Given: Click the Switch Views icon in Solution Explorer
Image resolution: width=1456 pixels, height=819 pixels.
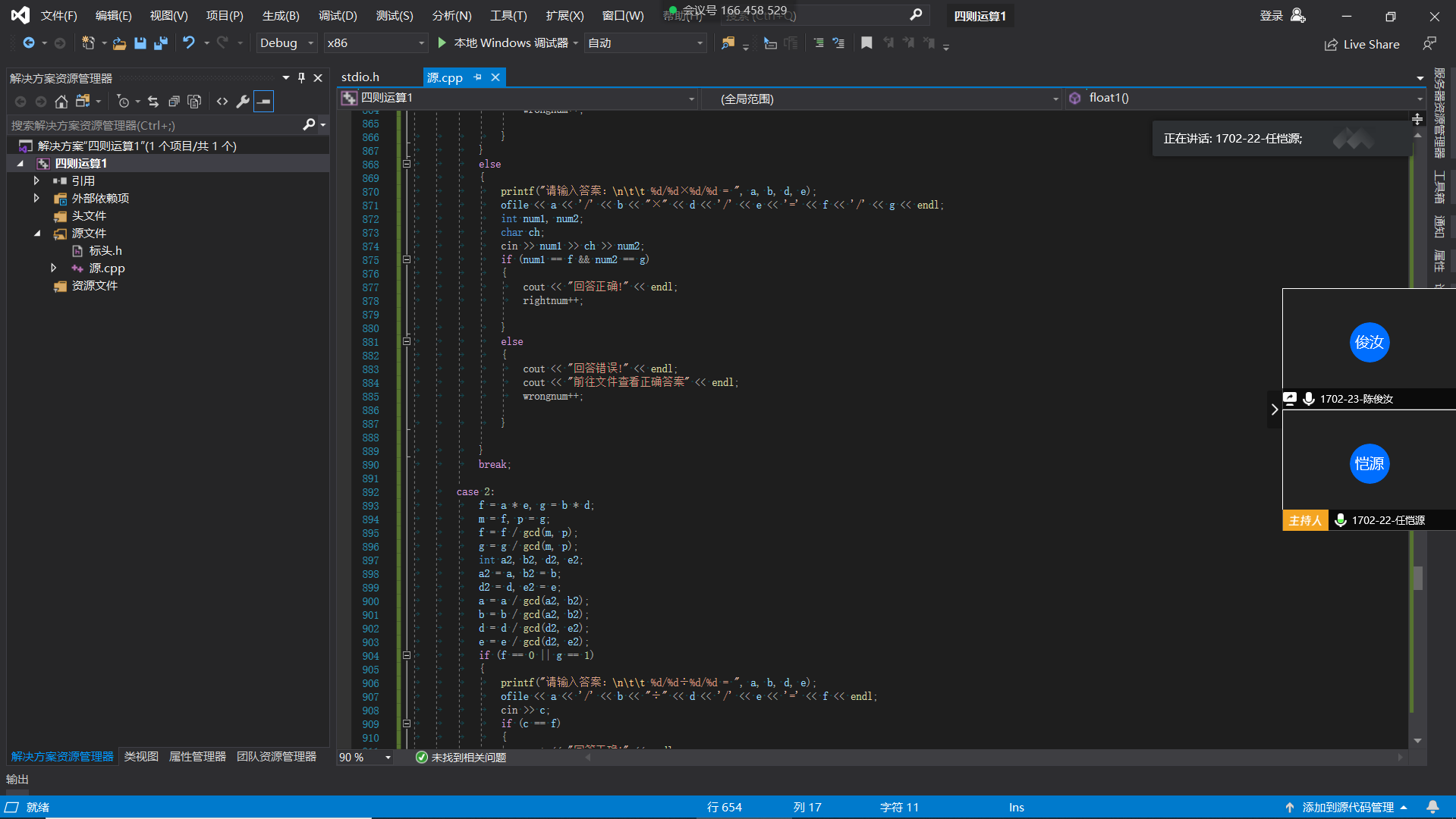Looking at the screenshot, I should pyautogui.click(x=83, y=101).
